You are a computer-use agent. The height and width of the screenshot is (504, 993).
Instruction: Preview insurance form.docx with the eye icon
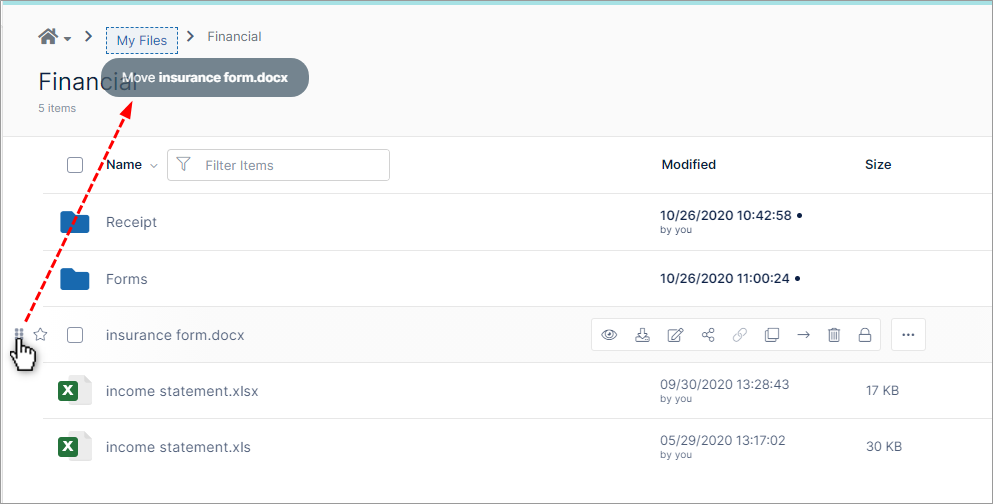(x=610, y=335)
